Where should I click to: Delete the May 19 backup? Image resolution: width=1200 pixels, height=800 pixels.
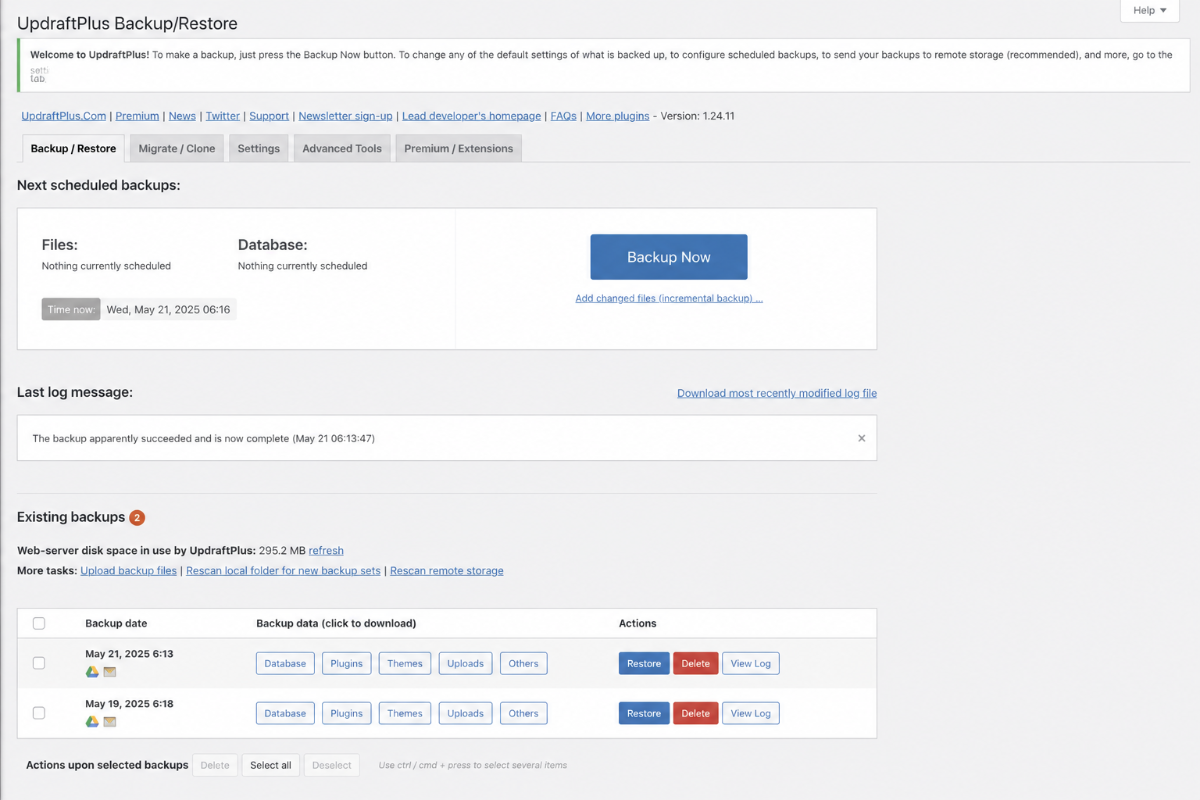(x=696, y=713)
